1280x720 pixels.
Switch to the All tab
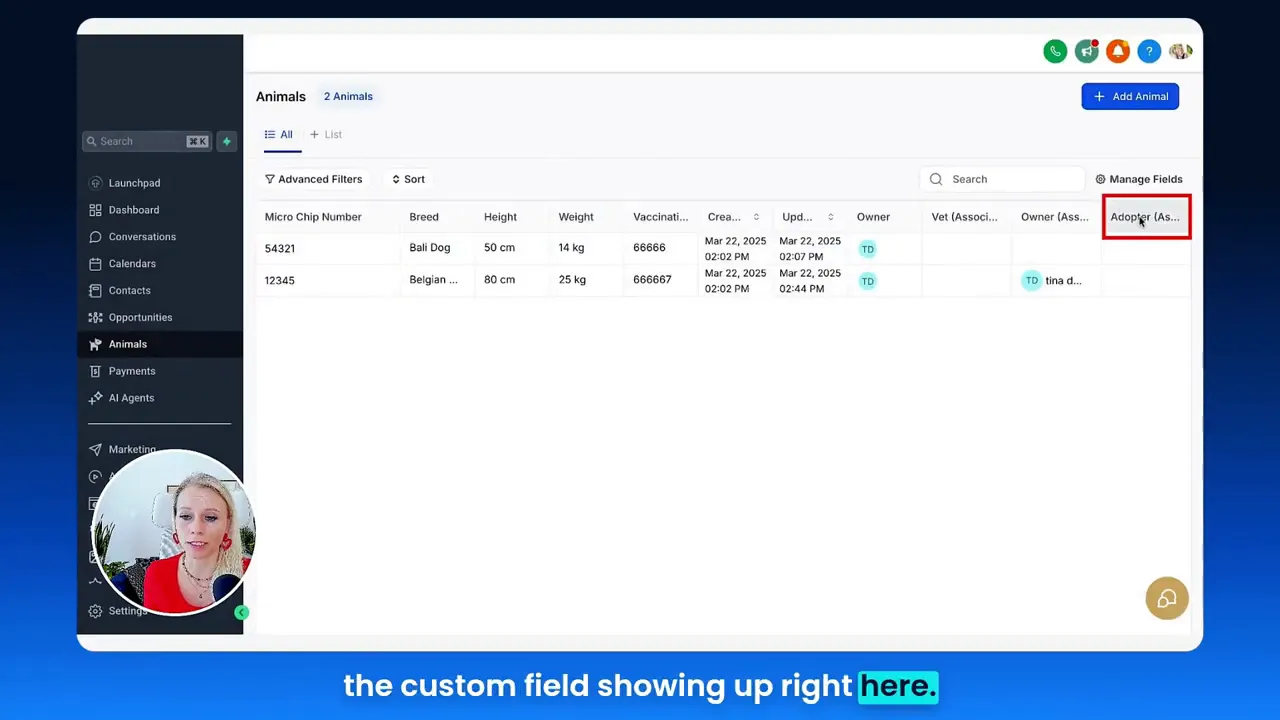[282, 134]
